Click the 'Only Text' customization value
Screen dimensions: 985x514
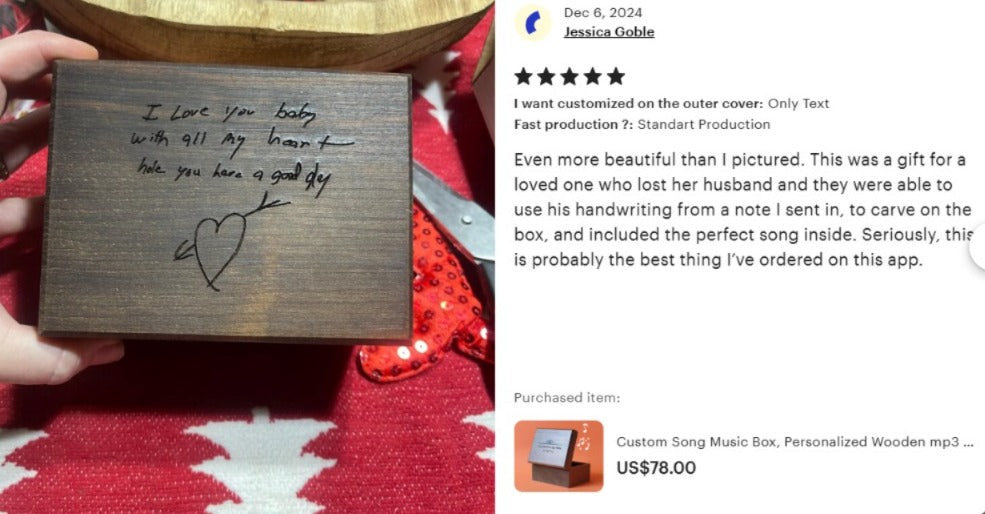(x=798, y=104)
